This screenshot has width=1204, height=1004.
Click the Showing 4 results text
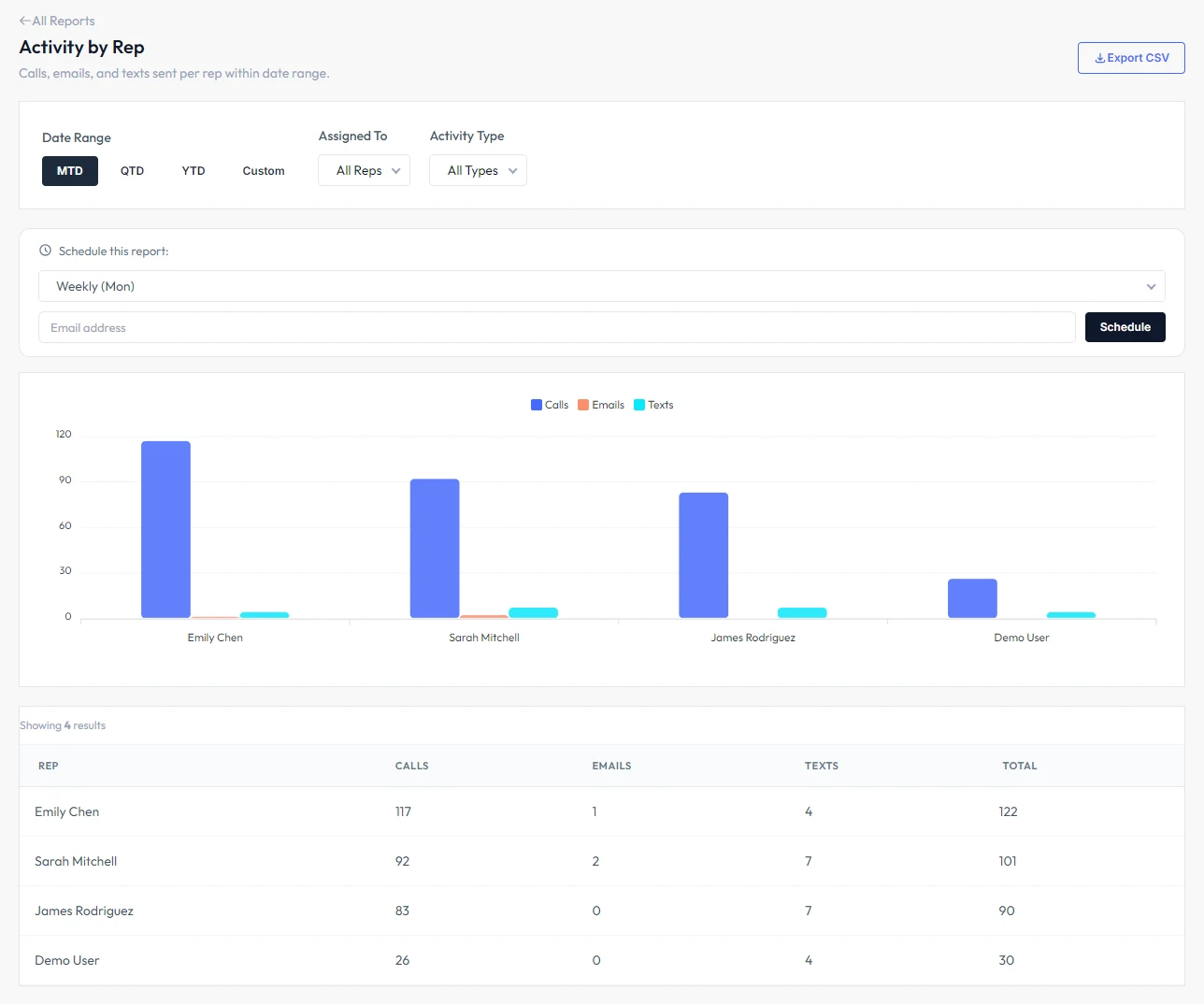point(63,725)
